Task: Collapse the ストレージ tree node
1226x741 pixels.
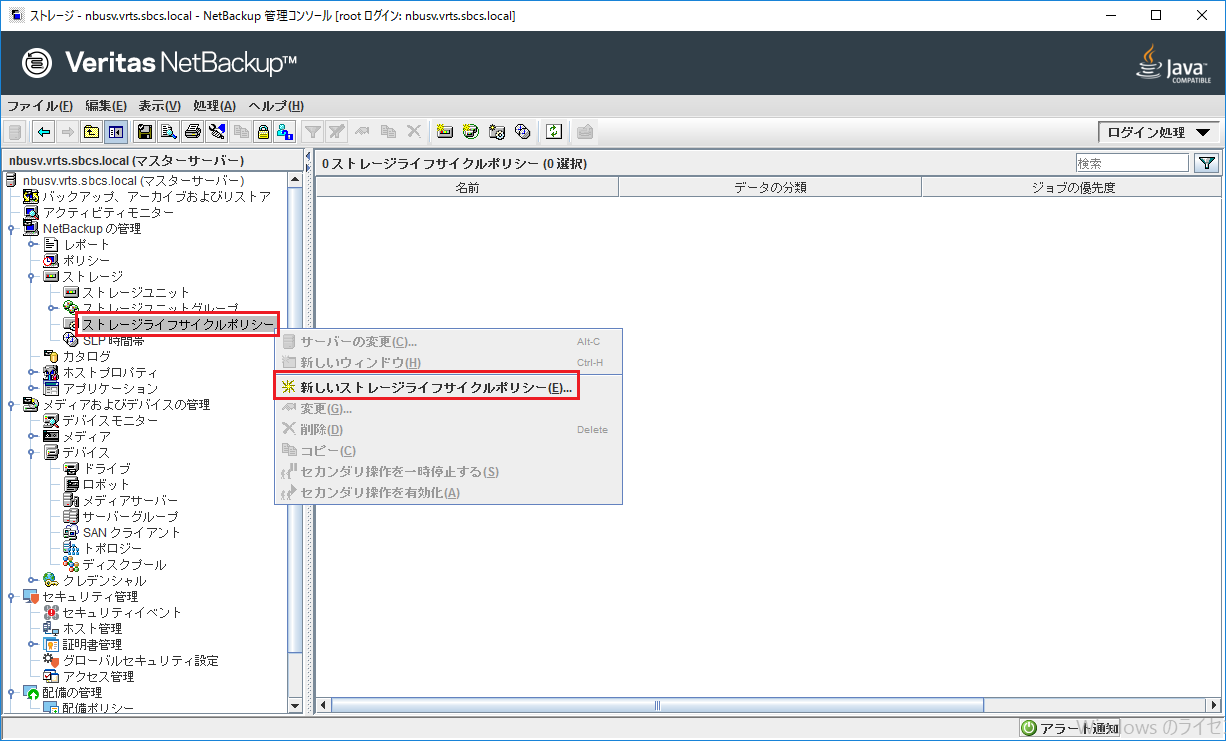Action: coord(32,277)
